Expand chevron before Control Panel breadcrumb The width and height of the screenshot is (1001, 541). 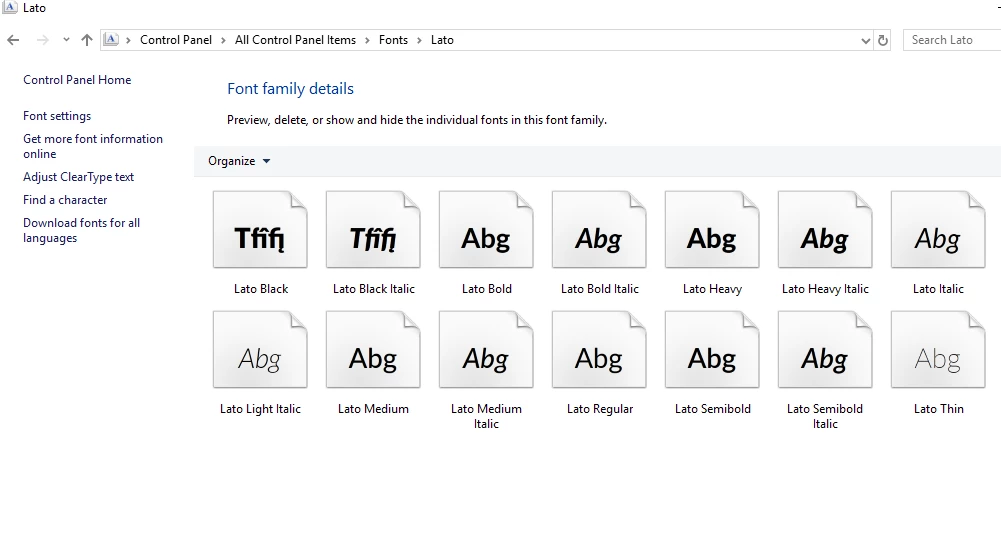point(128,40)
